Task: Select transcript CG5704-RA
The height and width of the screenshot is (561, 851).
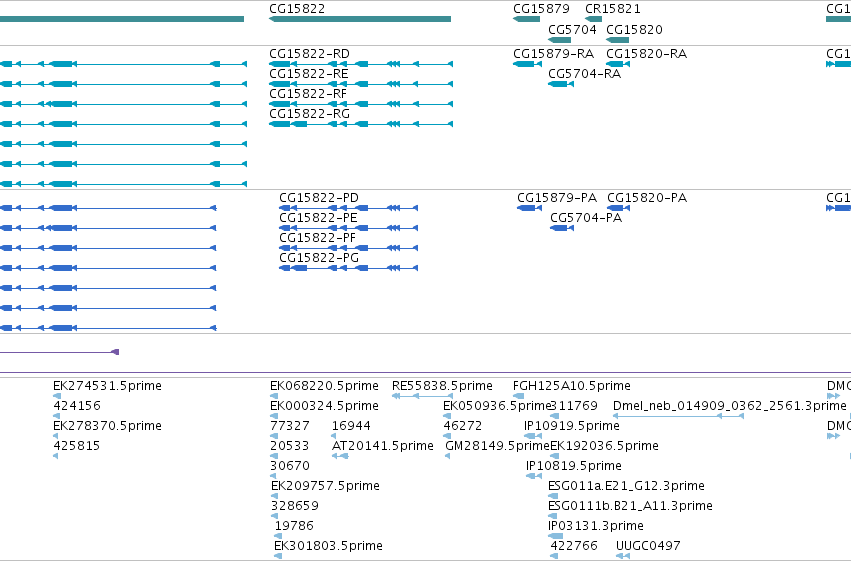Action: tap(561, 84)
